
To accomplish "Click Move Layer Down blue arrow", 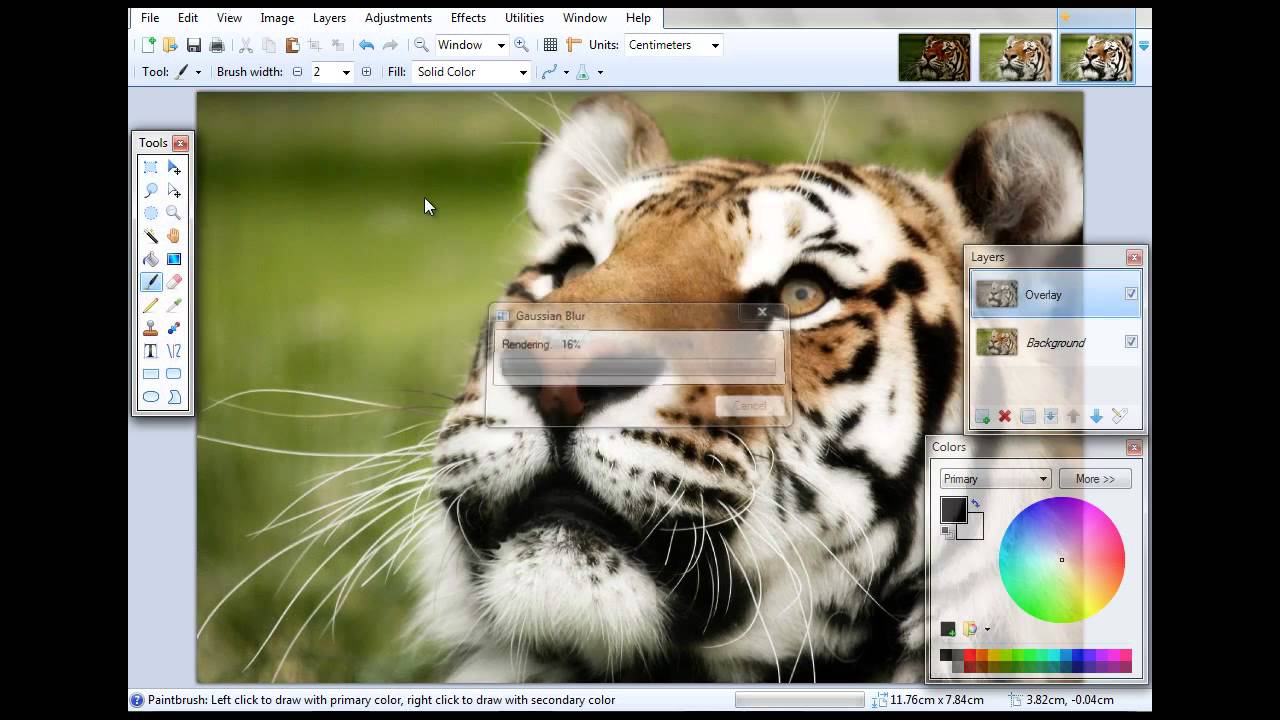I will 1096,416.
